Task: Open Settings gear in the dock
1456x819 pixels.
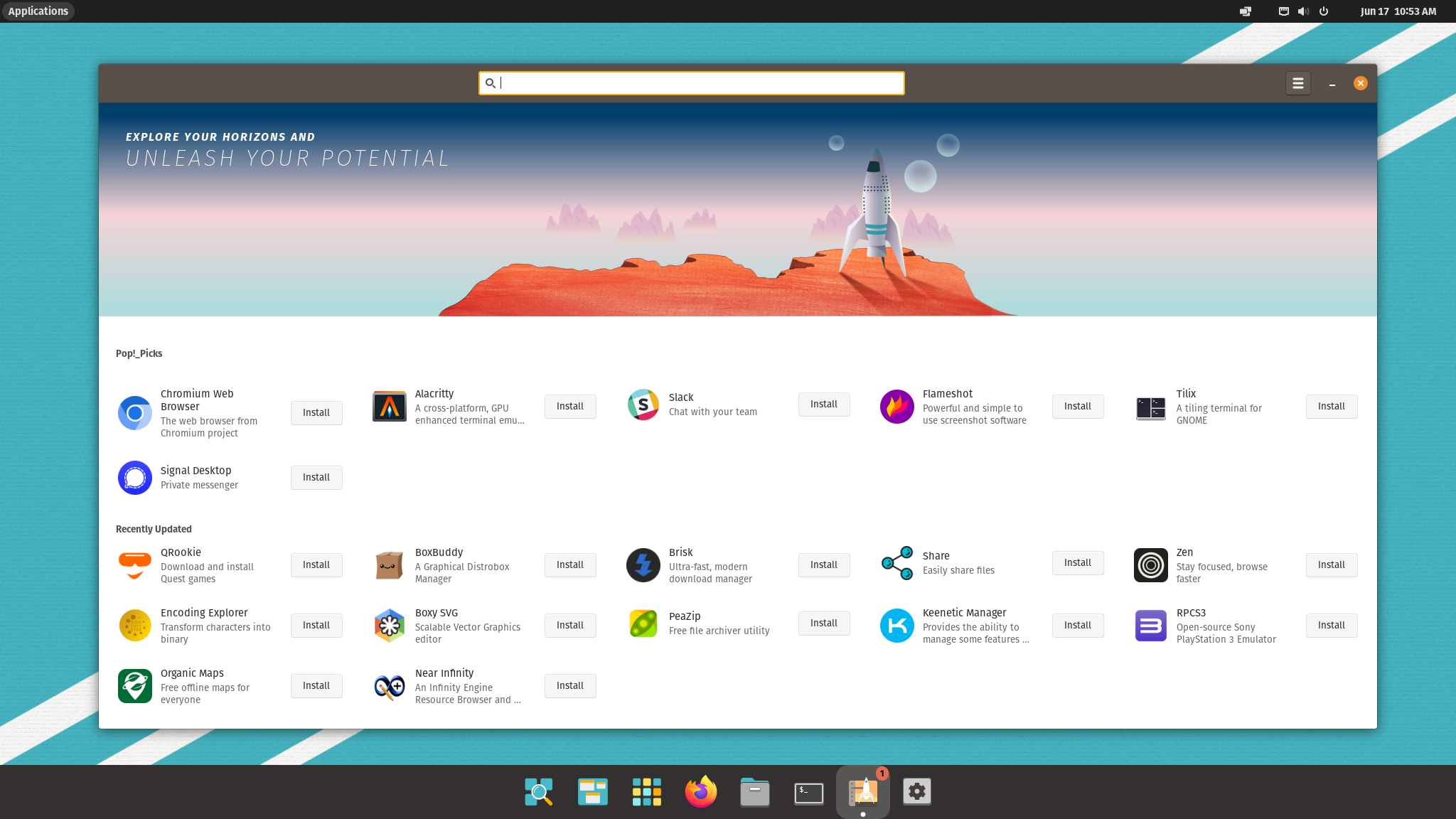Action: (917, 791)
